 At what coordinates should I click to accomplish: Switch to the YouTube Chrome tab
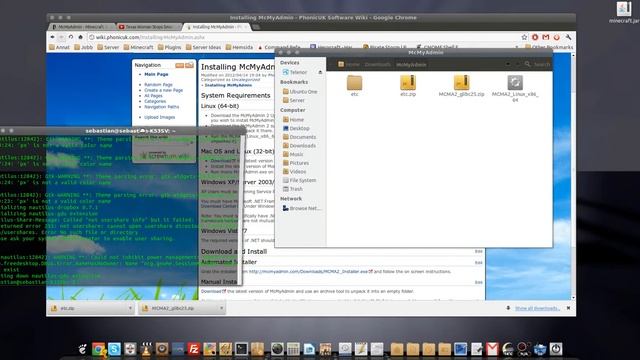click(148, 27)
